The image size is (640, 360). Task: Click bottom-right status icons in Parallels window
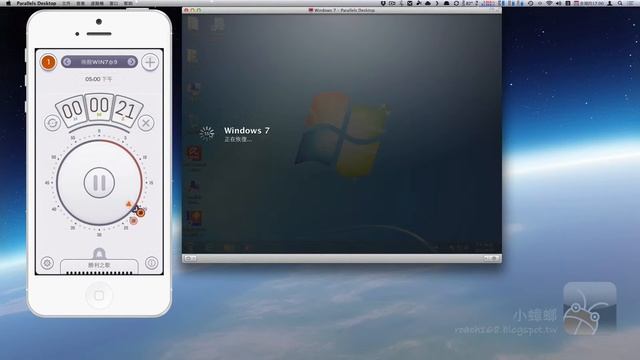(x=490, y=258)
